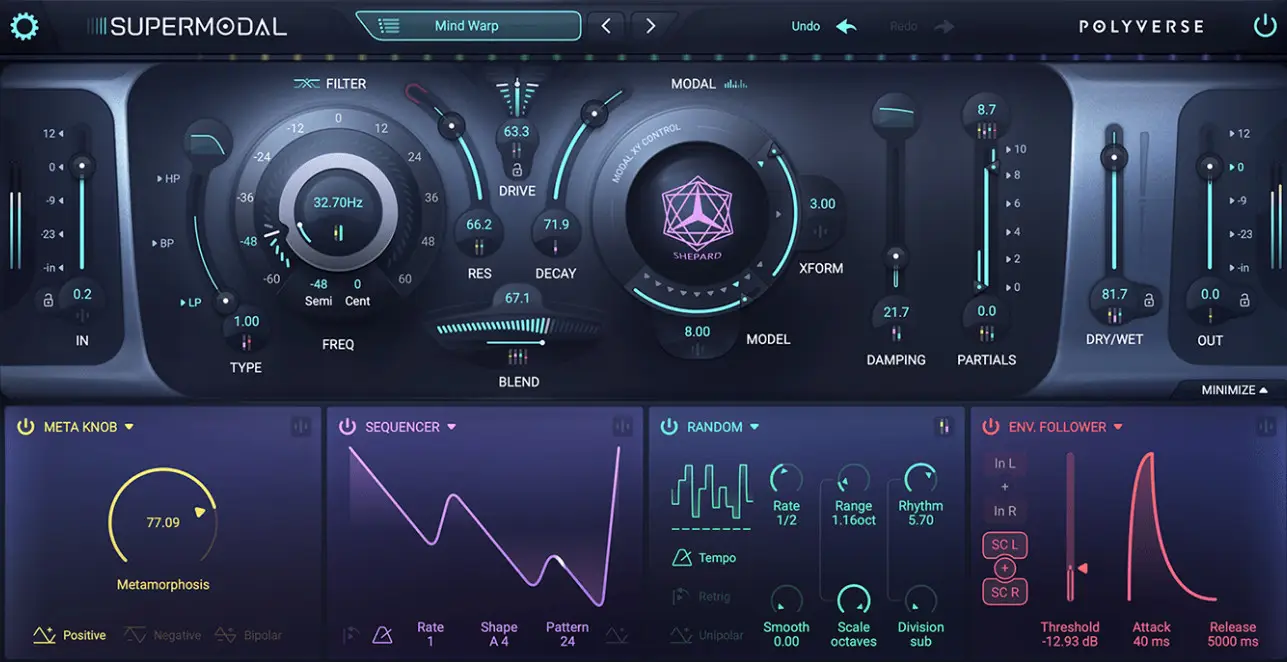Screen dimensions: 1287x662
Task: Open the META KNOB dropdown arrow
Action: pos(129,427)
